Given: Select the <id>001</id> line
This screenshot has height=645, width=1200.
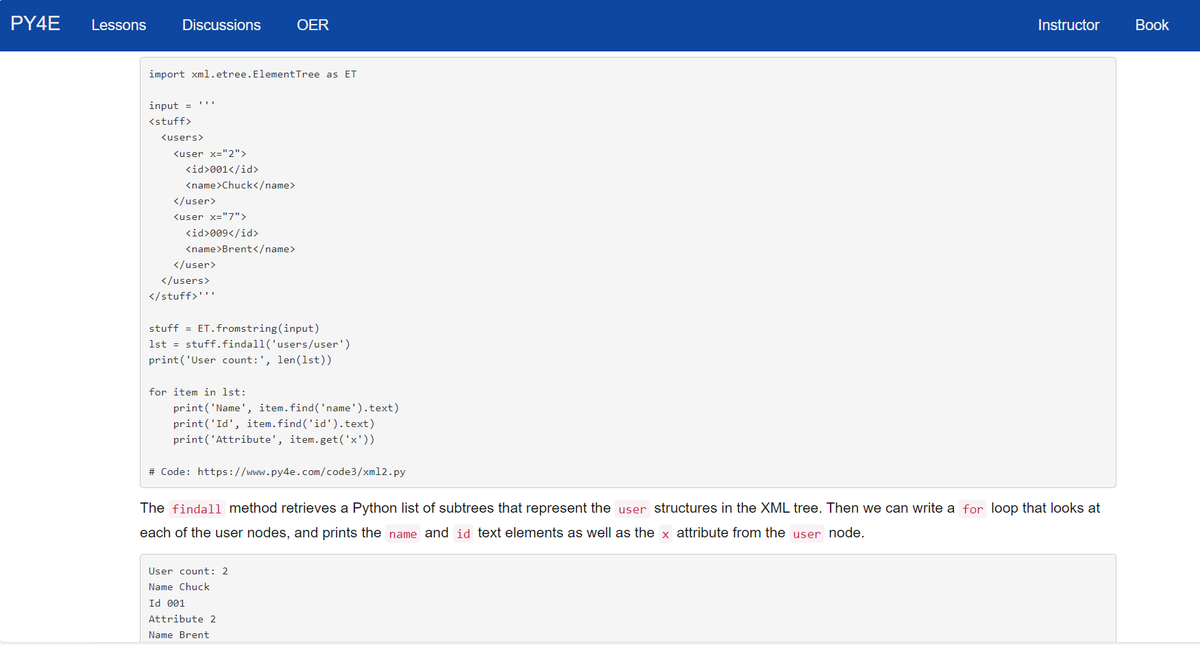Looking at the screenshot, I should (x=222, y=169).
